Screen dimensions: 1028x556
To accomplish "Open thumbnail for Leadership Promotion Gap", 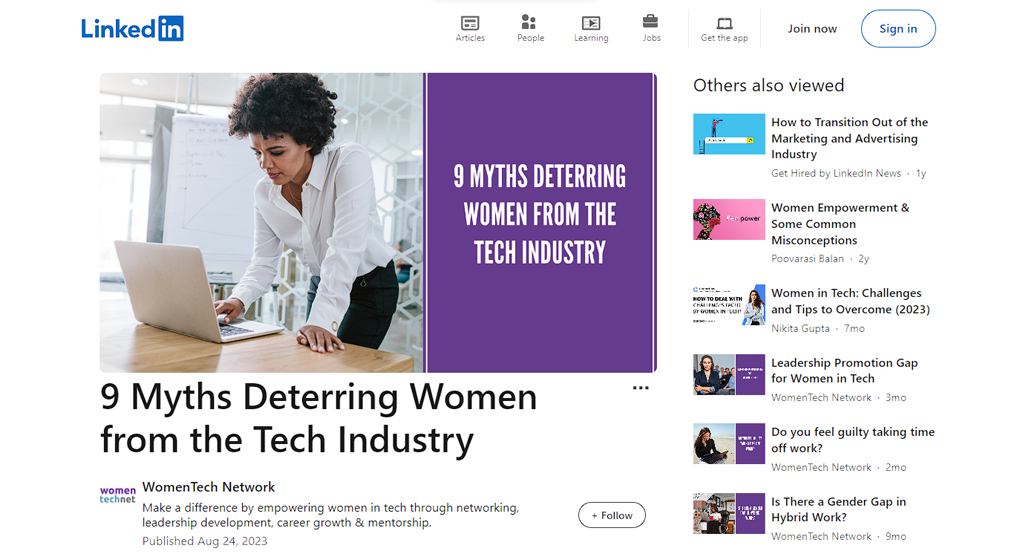I will point(729,374).
